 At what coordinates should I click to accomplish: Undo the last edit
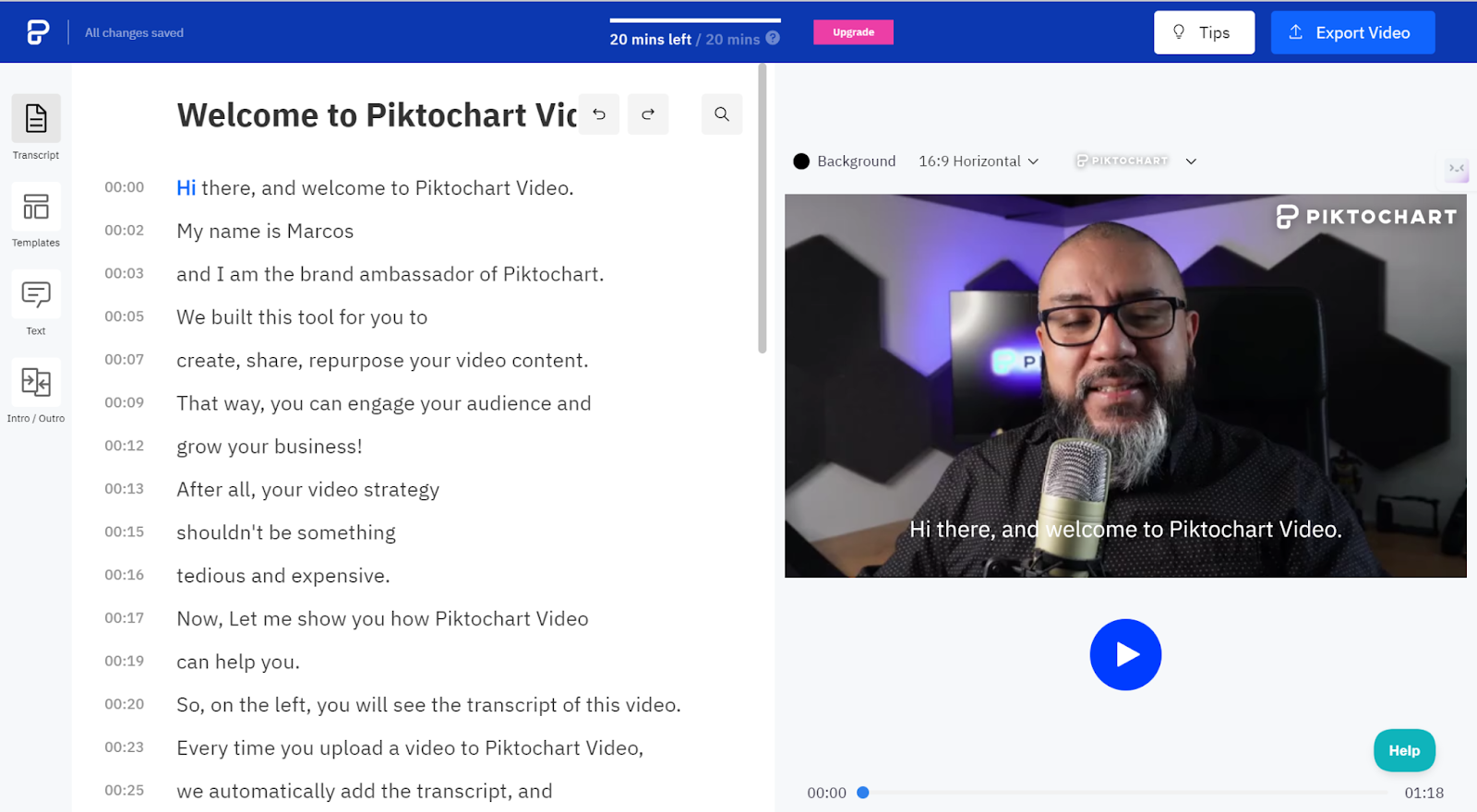pyautogui.click(x=599, y=114)
